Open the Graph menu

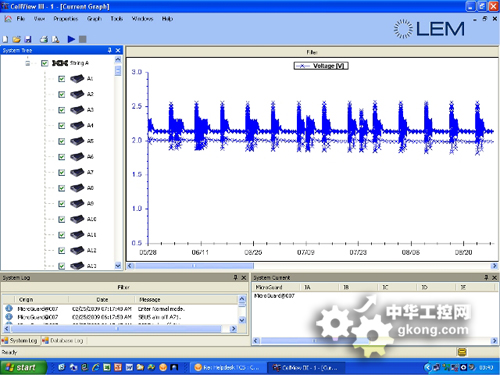94,19
